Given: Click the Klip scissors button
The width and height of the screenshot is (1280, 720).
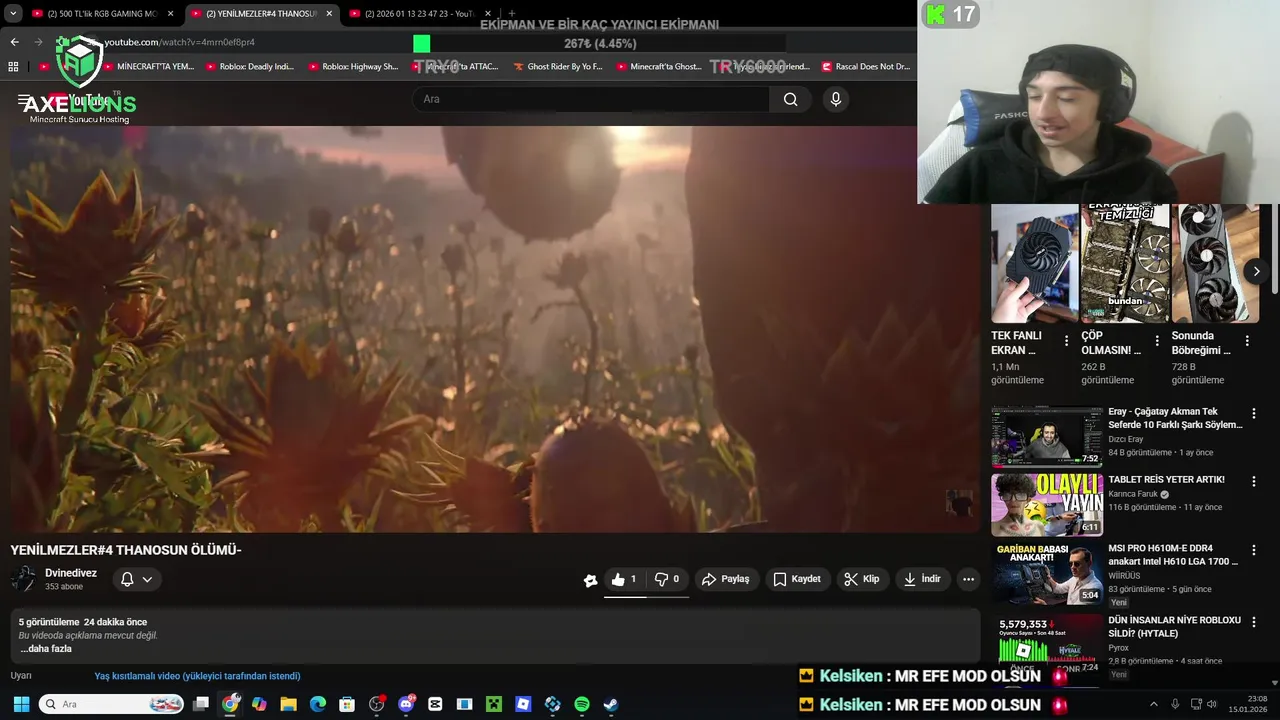Looking at the screenshot, I should (x=861, y=579).
